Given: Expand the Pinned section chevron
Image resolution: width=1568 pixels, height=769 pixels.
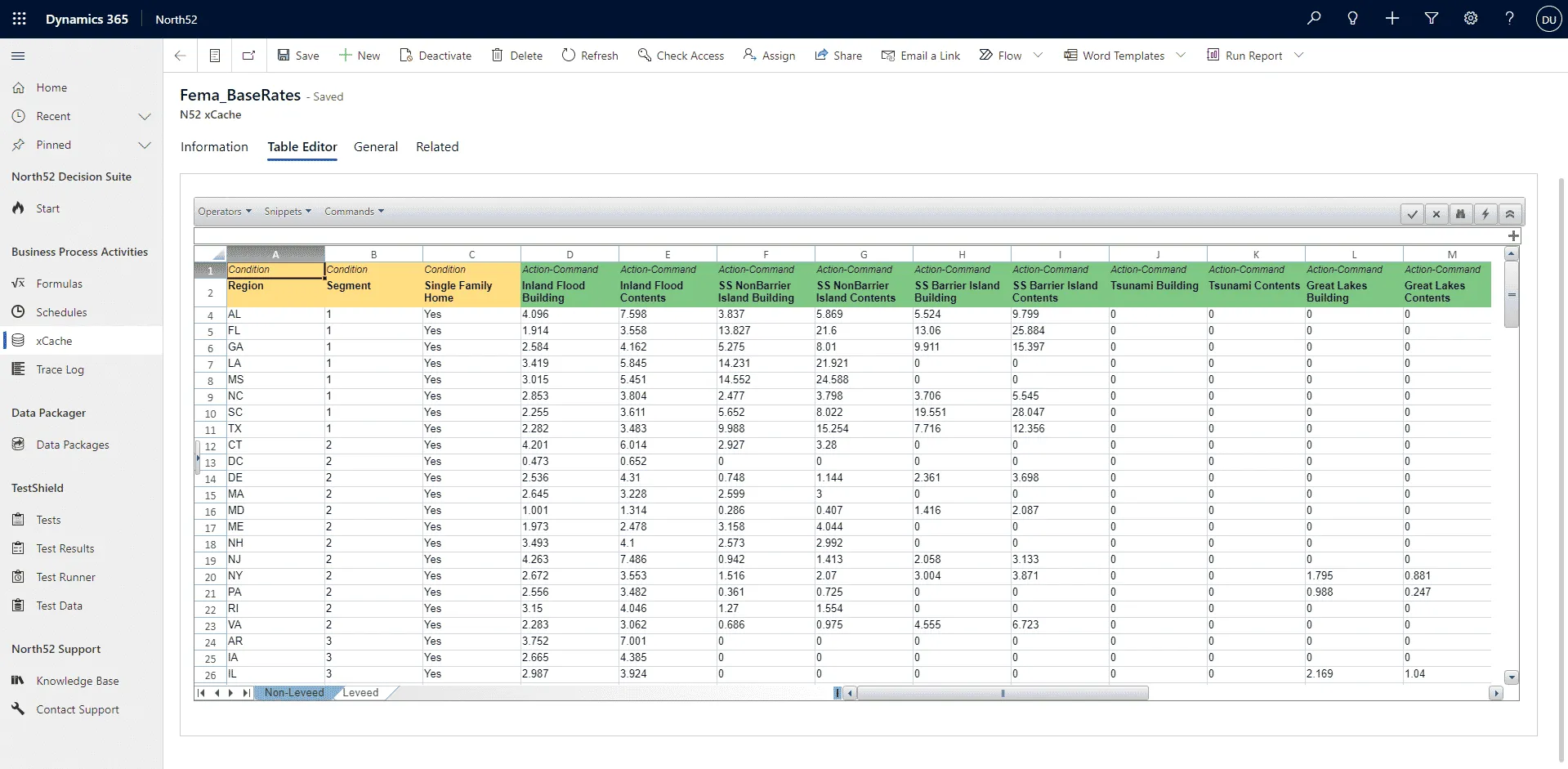Looking at the screenshot, I should point(145,145).
